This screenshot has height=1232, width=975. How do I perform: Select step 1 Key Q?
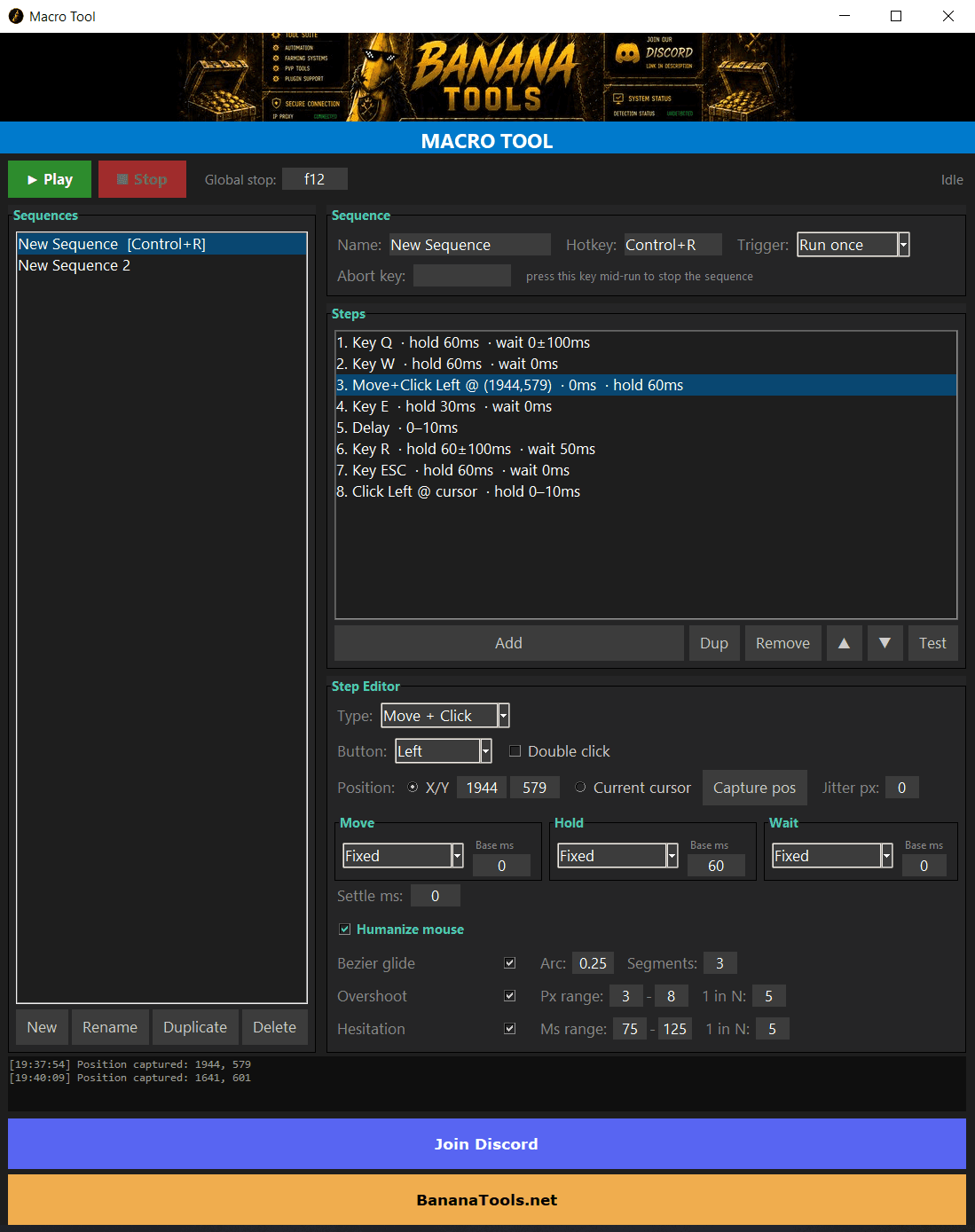click(646, 342)
